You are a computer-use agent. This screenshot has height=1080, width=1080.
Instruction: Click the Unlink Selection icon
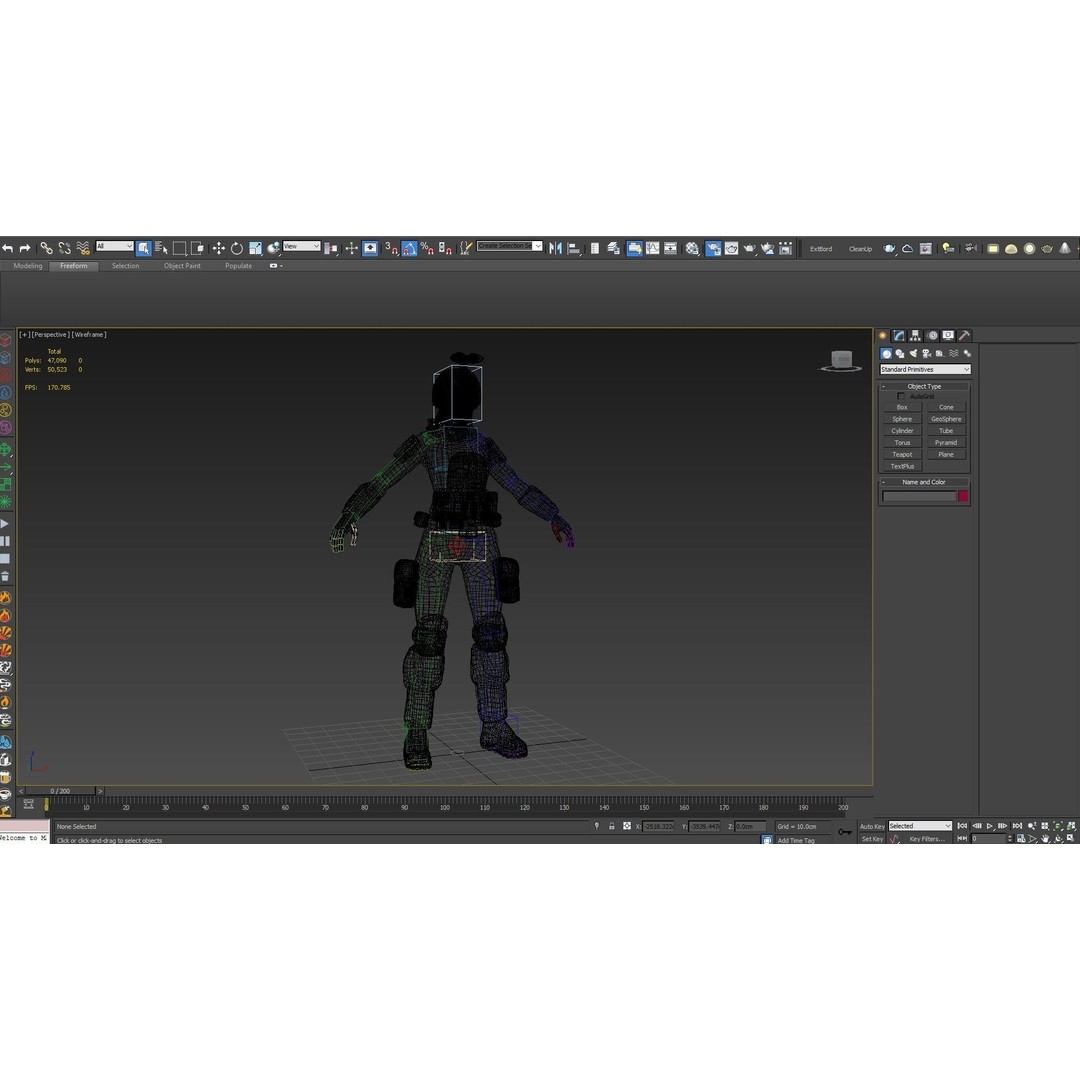tap(65, 249)
